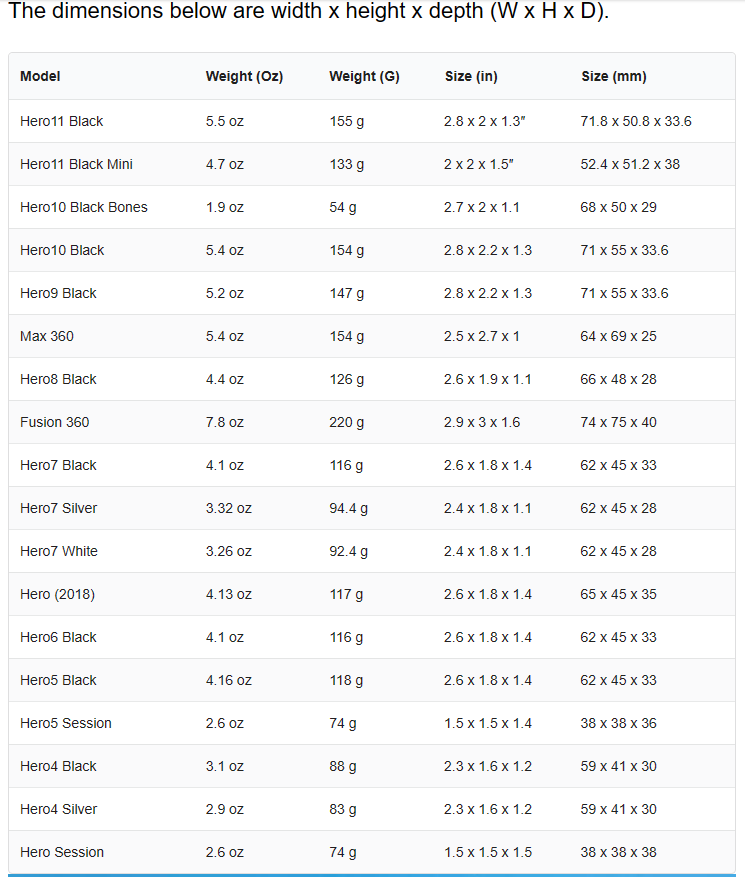The image size is (745, 877).
Task: Click the 71.8 x 50.8 x 33.6 size cell
Action: (x=636, y=121)
